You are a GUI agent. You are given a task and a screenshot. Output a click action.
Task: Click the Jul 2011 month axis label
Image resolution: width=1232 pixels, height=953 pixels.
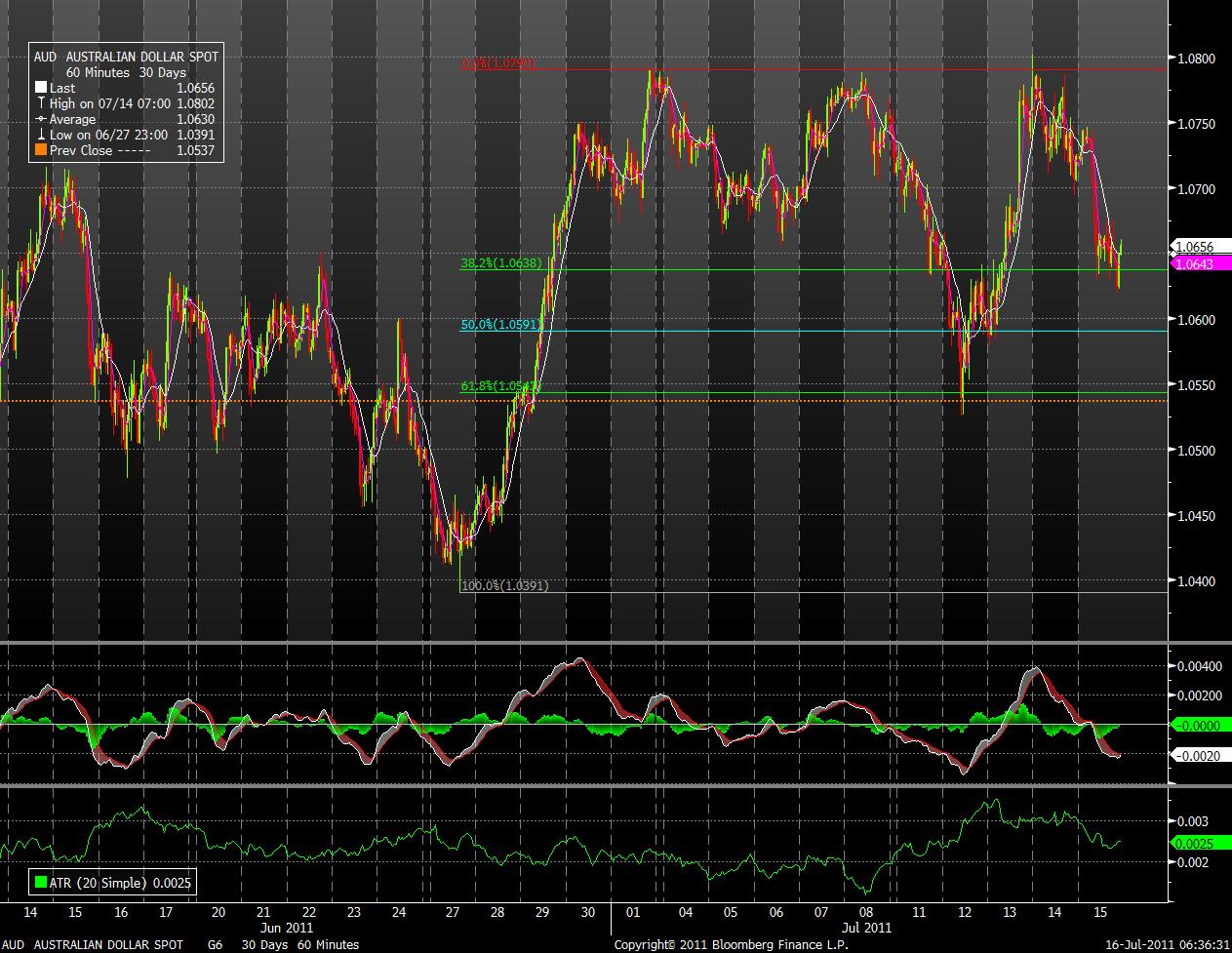coord(865,928)
